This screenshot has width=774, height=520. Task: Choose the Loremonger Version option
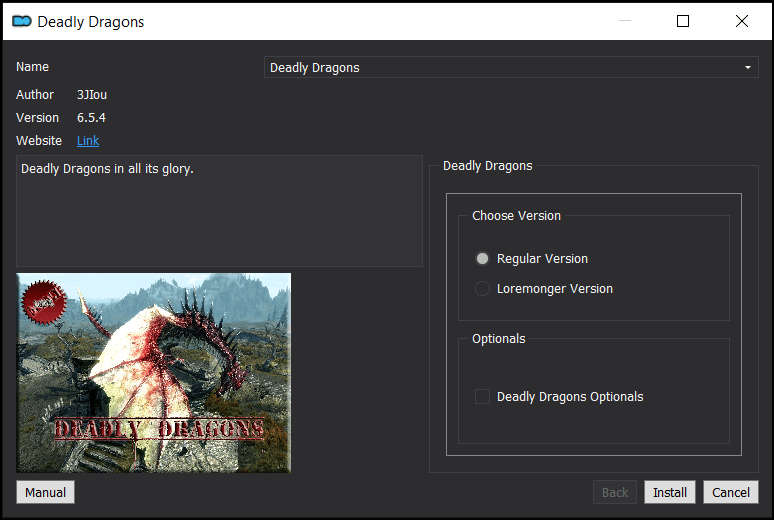483,289
